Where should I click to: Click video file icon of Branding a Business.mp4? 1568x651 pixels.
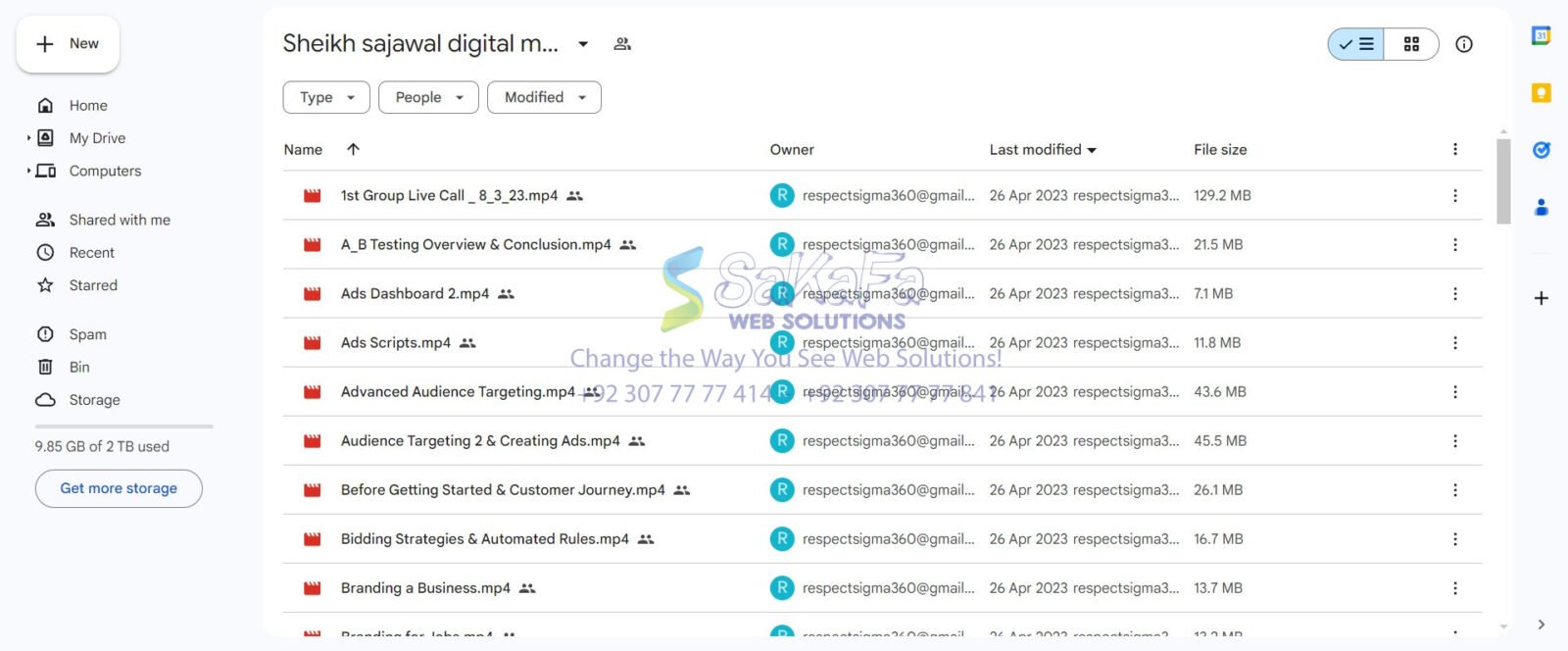(x=313, y=588)
